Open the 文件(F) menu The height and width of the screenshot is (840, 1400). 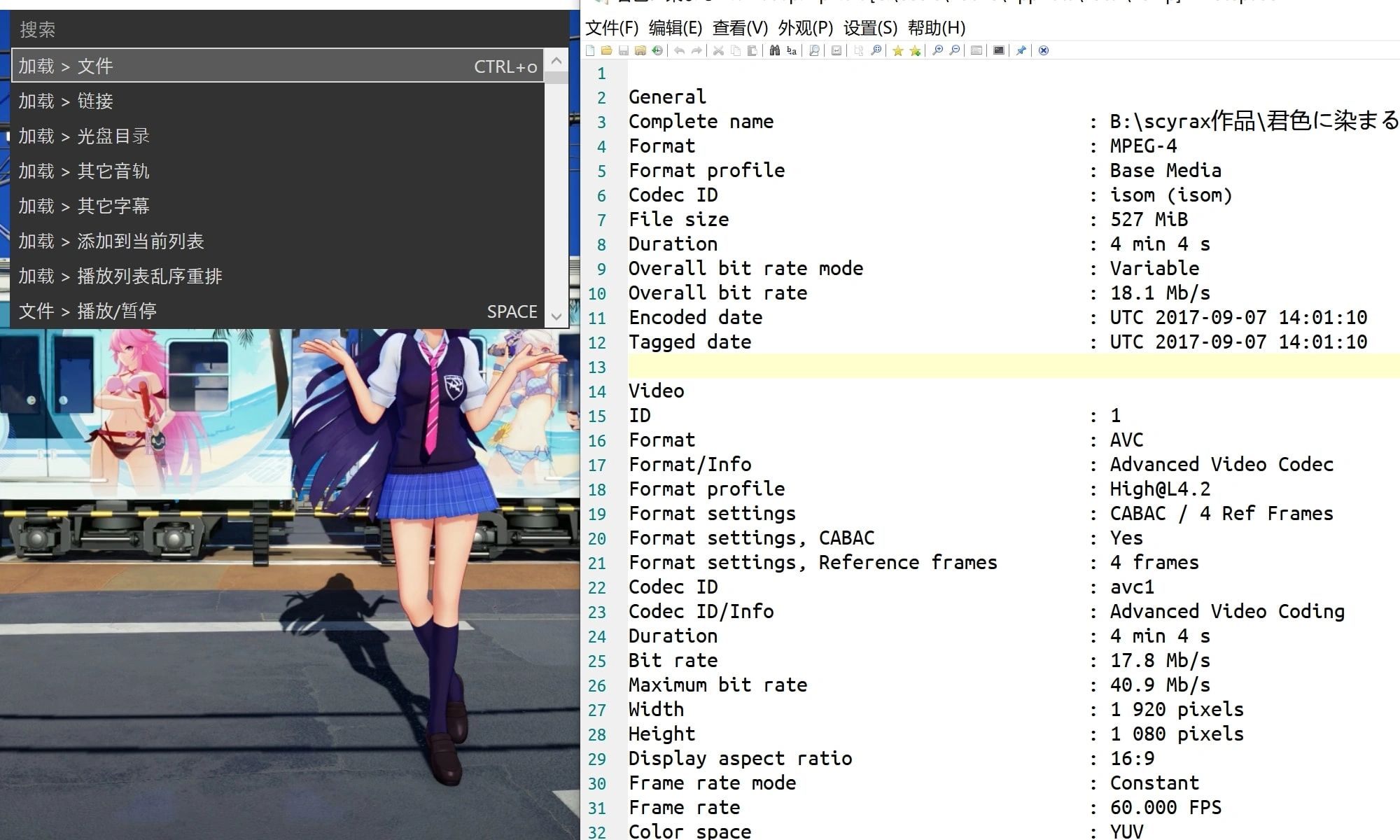(612, 28)
